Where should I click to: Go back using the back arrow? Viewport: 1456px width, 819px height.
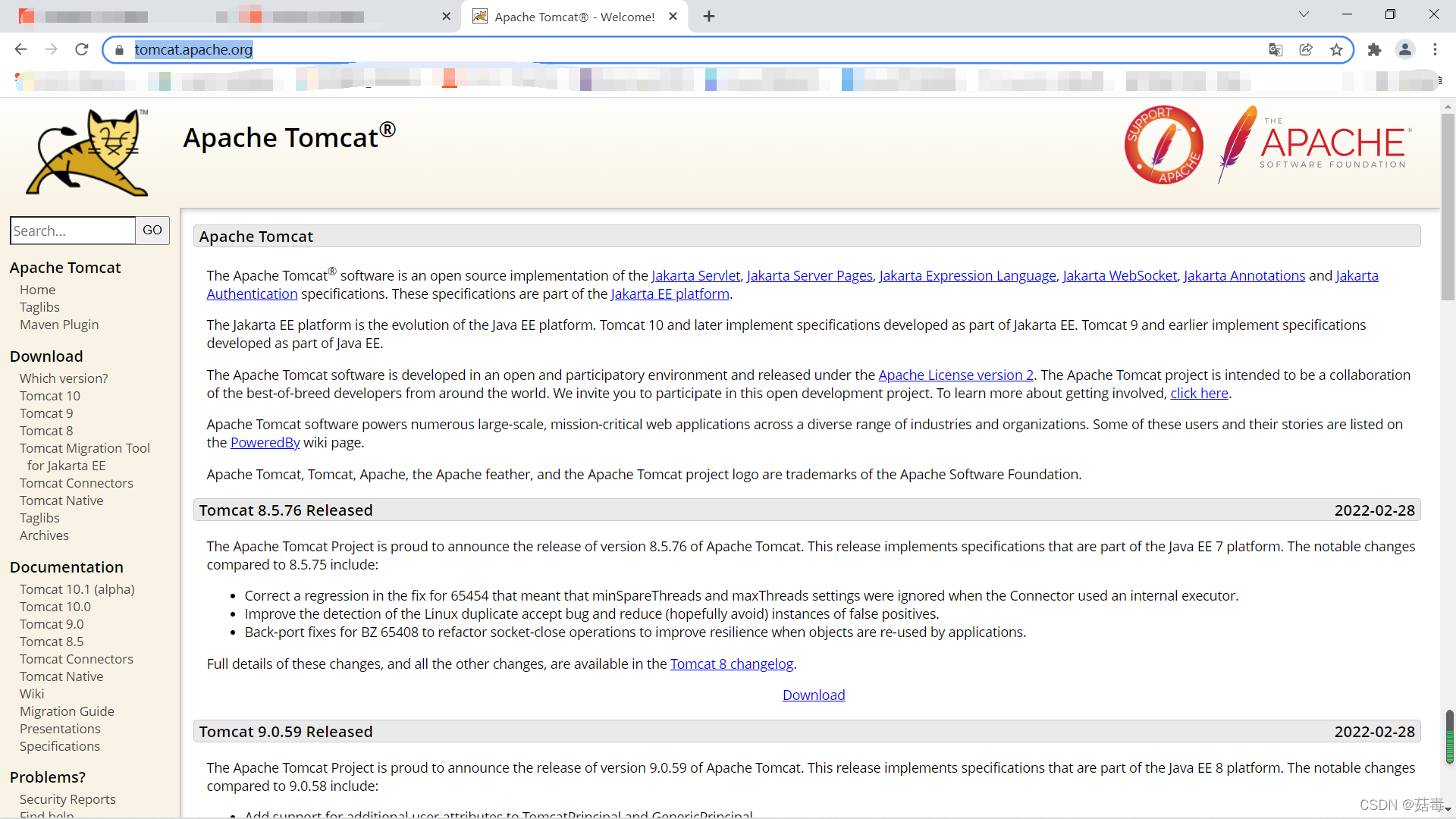[x=21, y=50]
